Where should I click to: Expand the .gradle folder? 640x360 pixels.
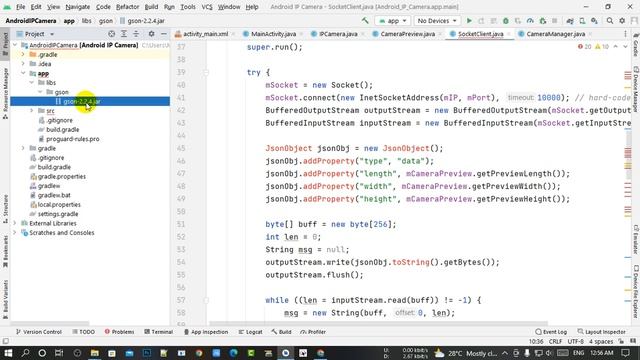(23, 54)
